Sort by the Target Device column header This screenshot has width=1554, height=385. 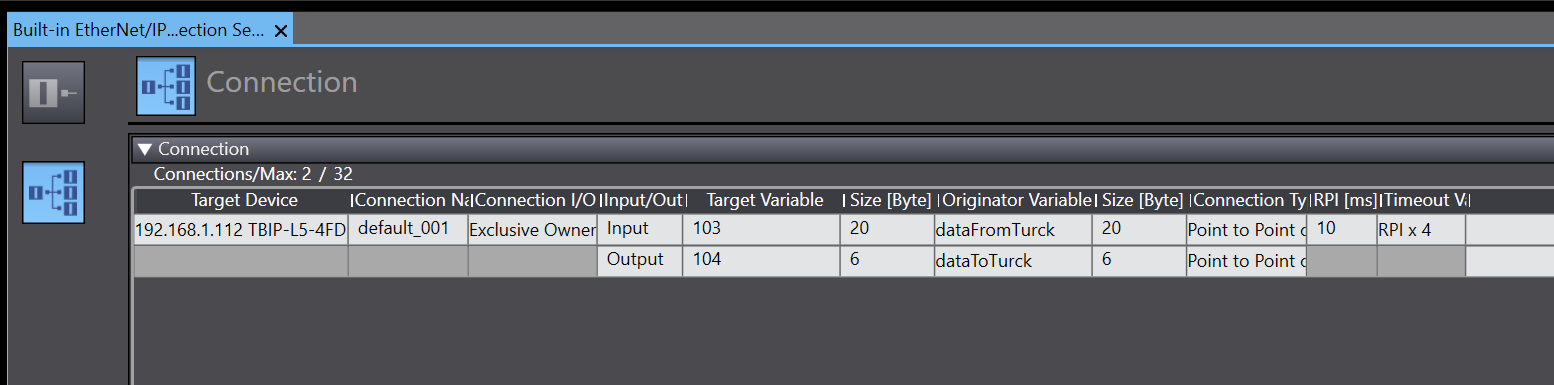(244, 200)
